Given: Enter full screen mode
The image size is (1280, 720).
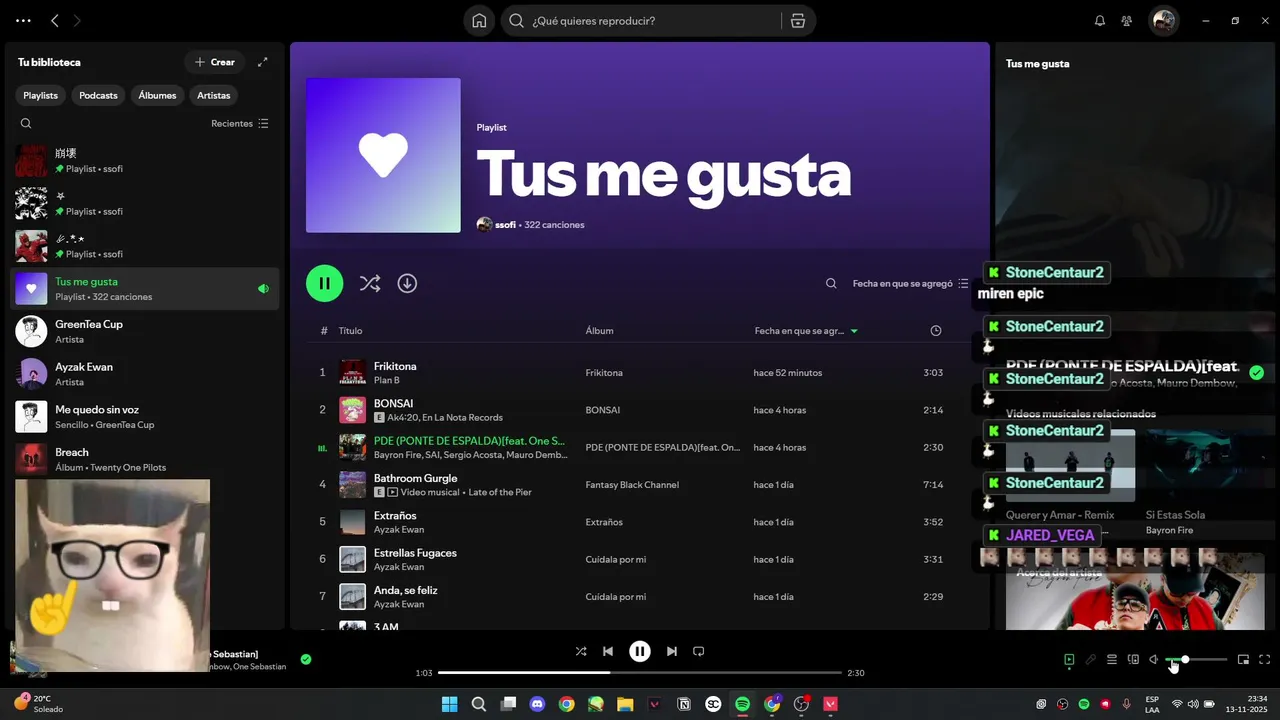Looking at the screenshot, I should pyautogui.click(x=1265, y=660).
